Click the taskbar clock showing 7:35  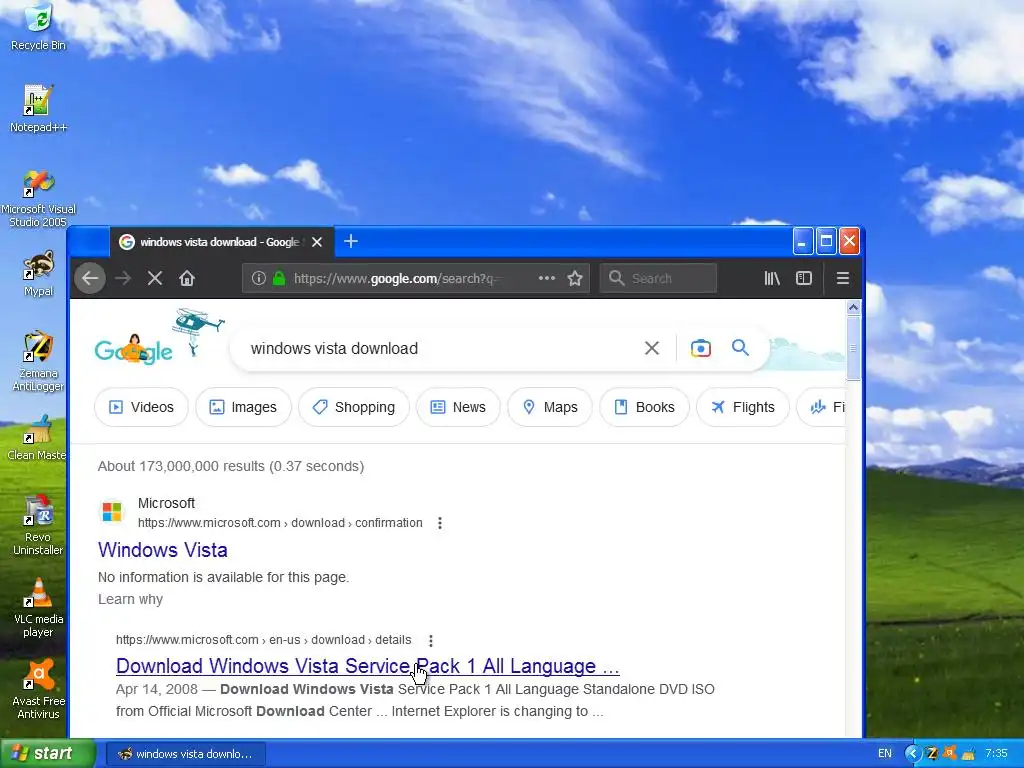click(x=996, y=754)
